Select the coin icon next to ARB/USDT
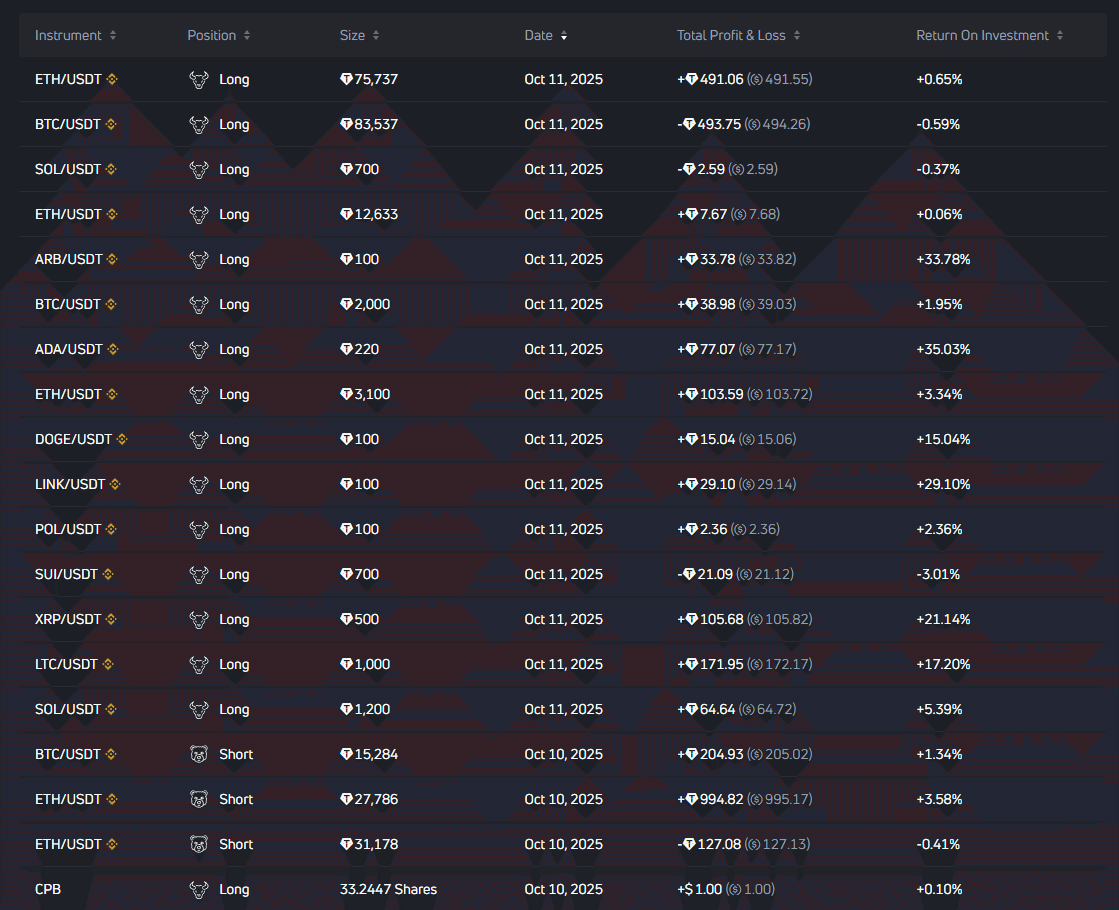This screenshot has width=1119, height=910. [110, 259]
